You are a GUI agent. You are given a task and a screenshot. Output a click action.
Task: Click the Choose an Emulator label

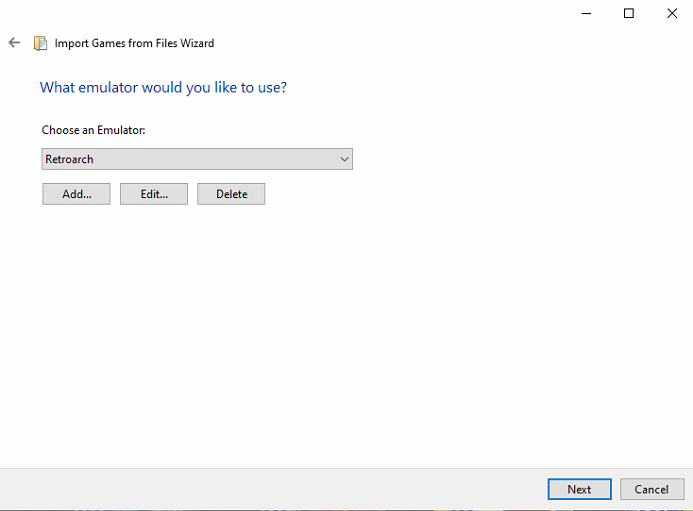click(x=93, y=130)
